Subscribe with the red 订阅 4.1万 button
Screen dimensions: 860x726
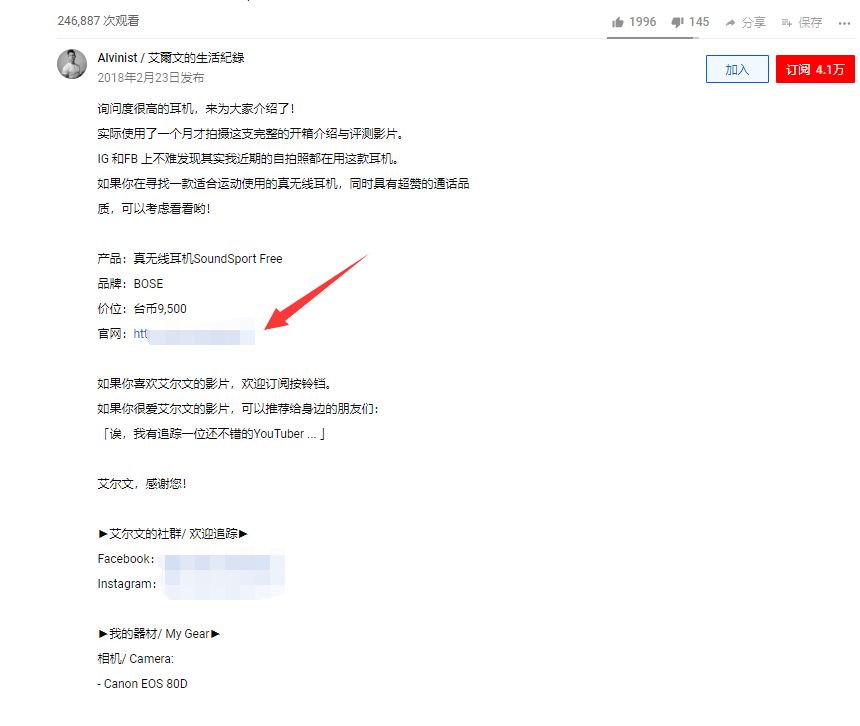[815, 69]
